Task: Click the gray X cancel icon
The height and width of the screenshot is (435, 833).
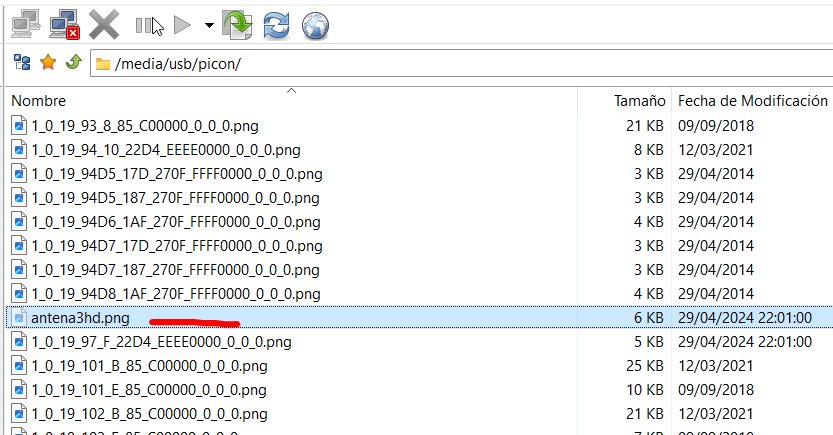Action: point(104,22)
